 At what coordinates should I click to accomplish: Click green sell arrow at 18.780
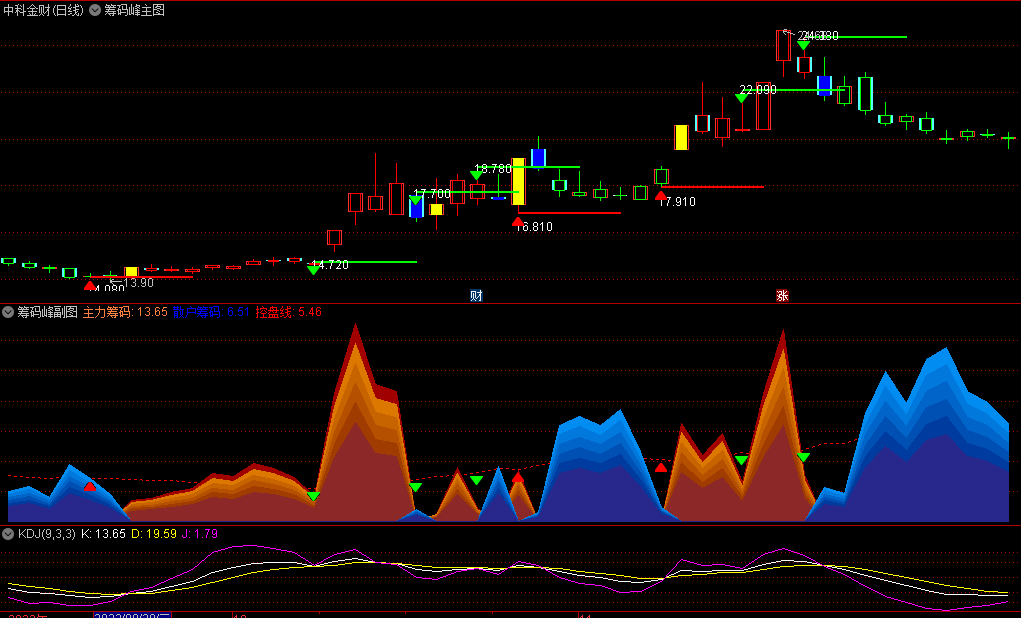click(476, 175)
